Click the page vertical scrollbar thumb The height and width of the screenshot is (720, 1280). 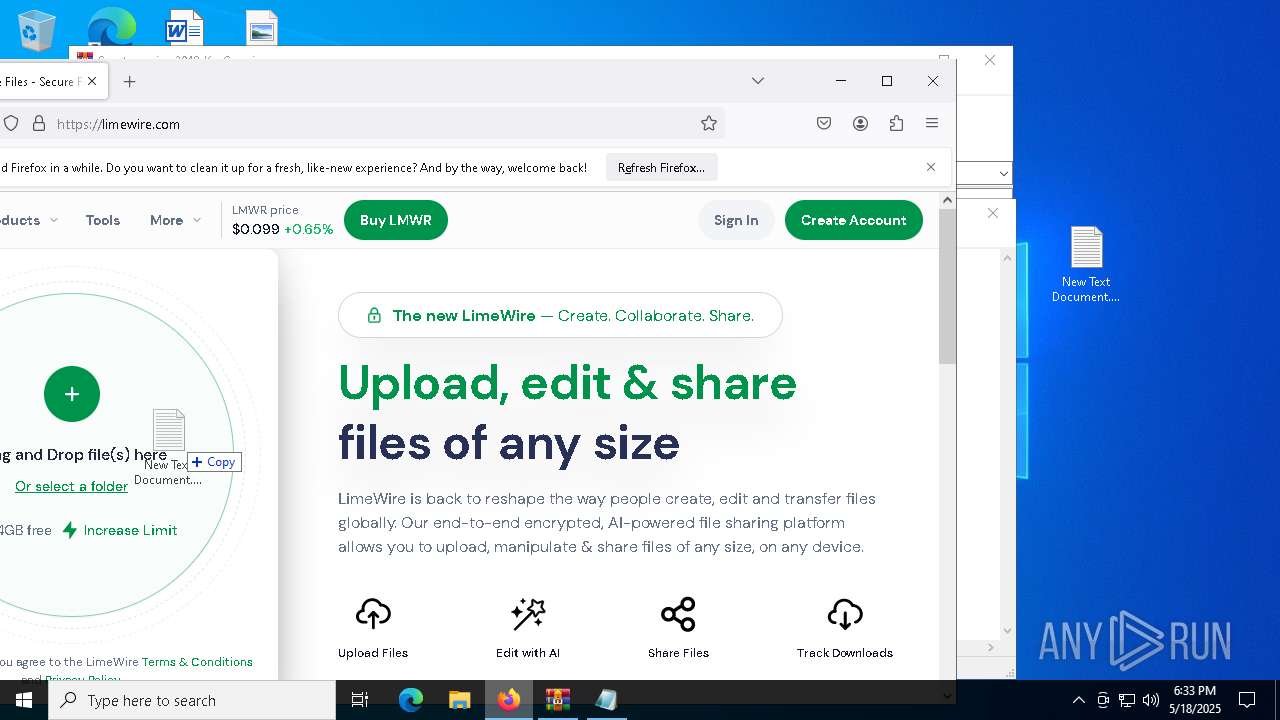point(947,287)
